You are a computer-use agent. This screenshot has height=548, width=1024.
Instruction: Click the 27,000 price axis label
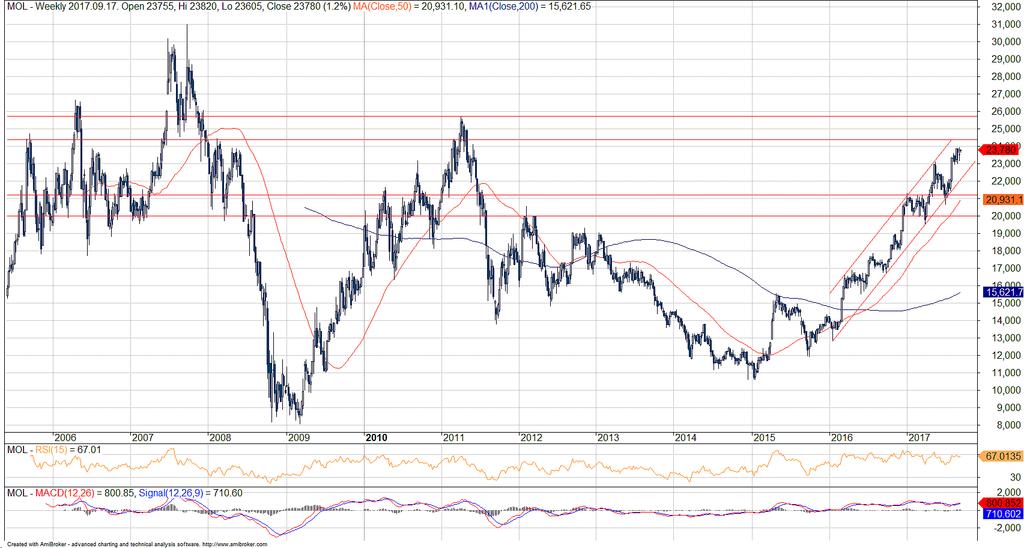coord(1004,94)
